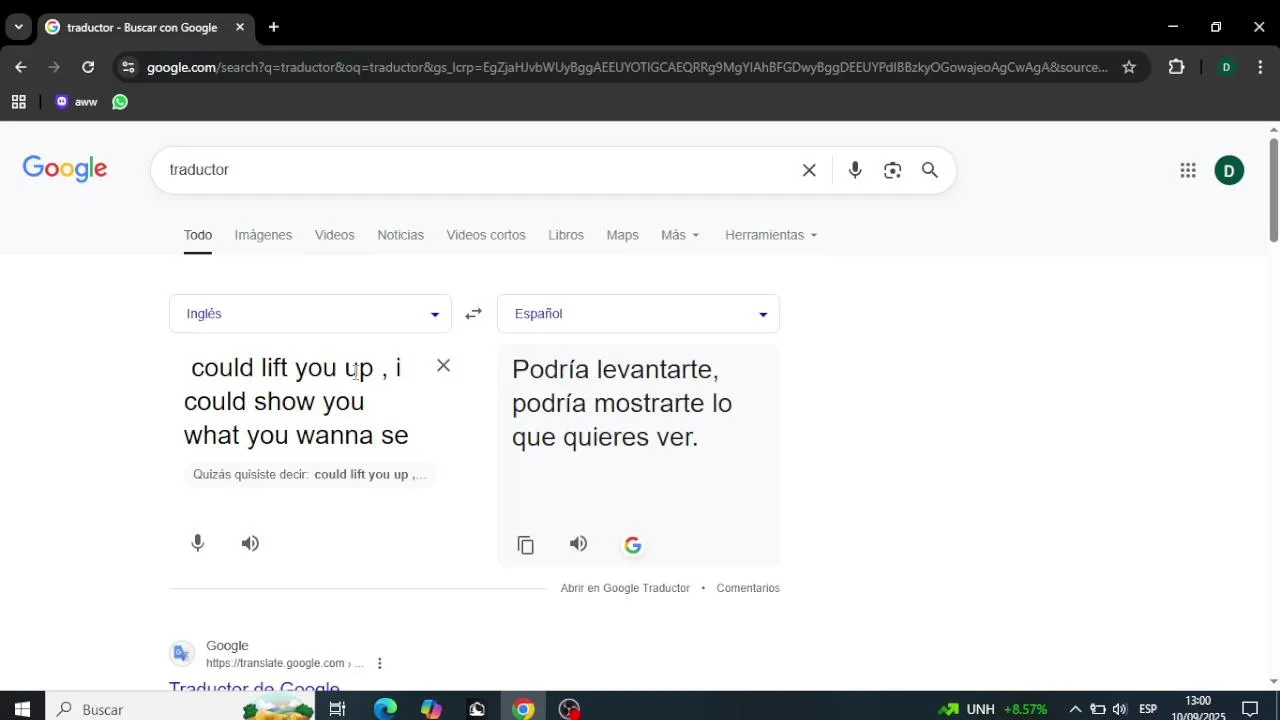This screenshot has height=720, width=1280.
Task: Open the Copilot taskbar icon
Action: [x=431, y=709]
